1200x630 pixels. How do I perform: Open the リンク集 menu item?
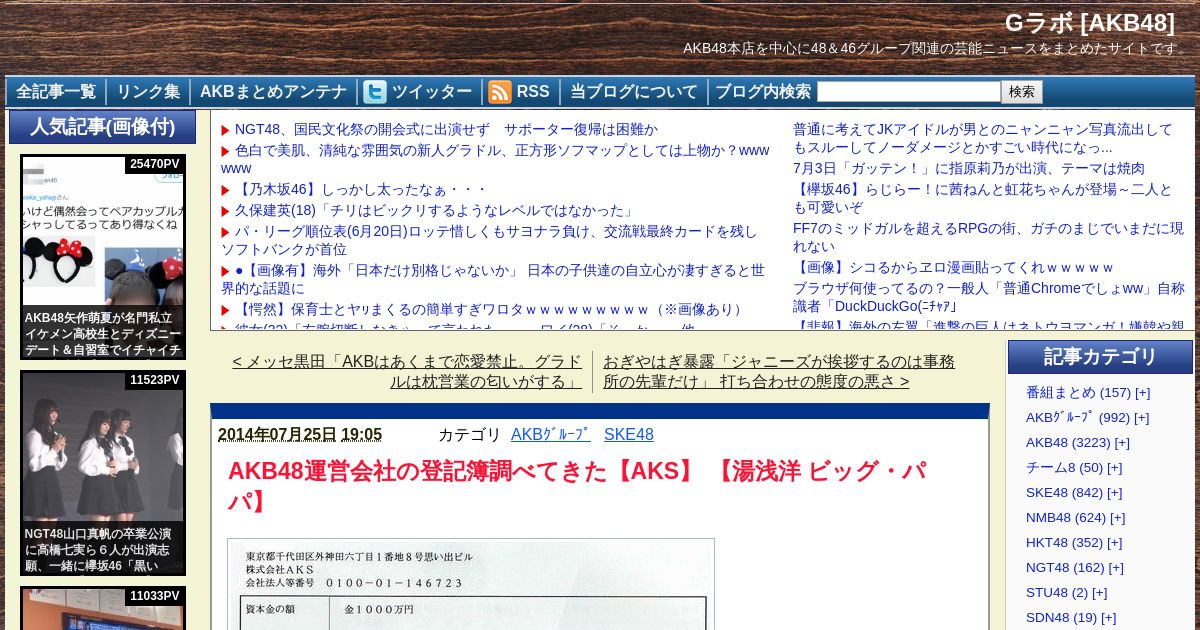(x=148, y=92)
